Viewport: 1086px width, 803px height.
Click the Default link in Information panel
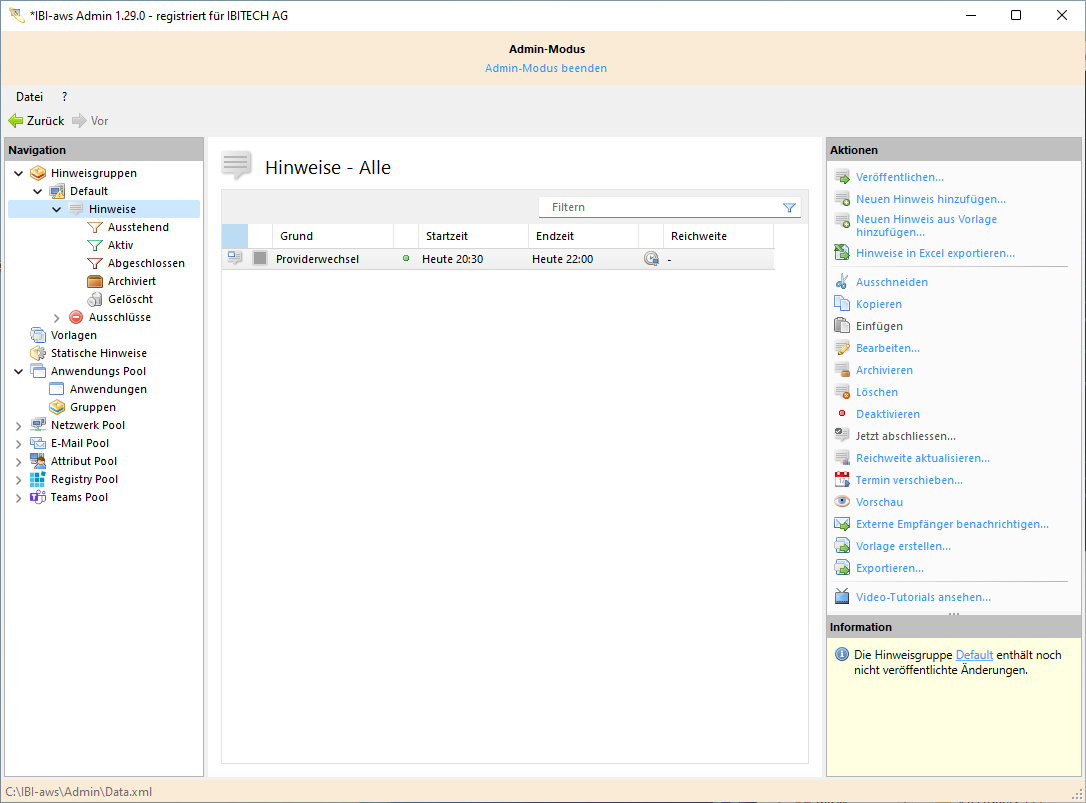click(974, 655)
